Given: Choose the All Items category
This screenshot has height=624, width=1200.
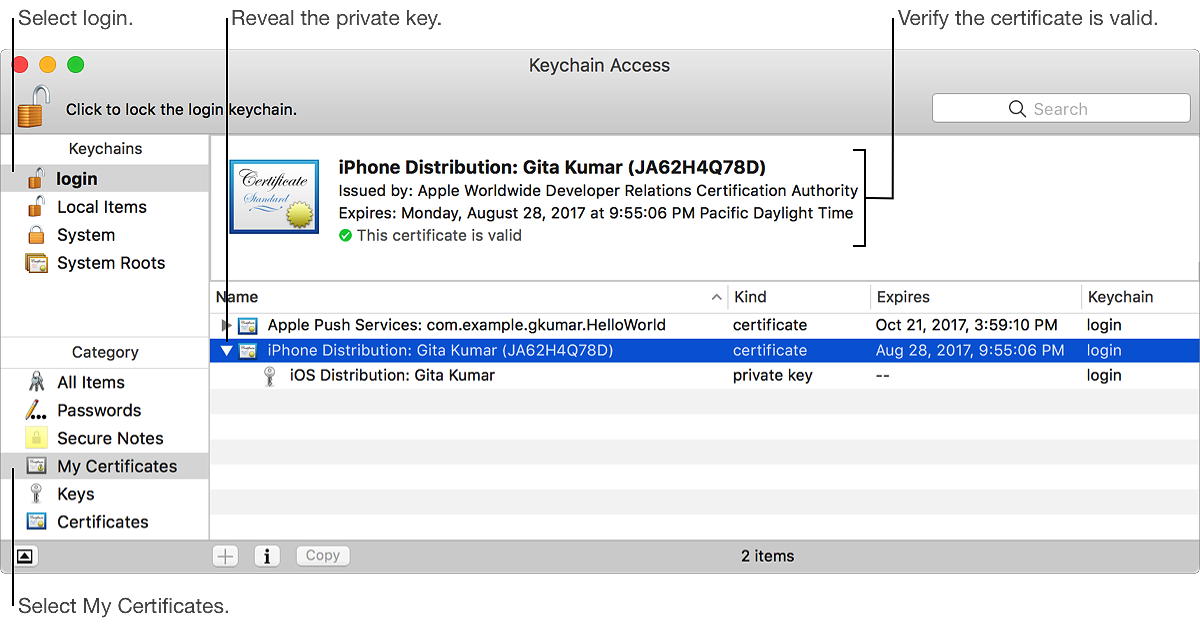Looking at the screenshot, I should tap(105, 382).
